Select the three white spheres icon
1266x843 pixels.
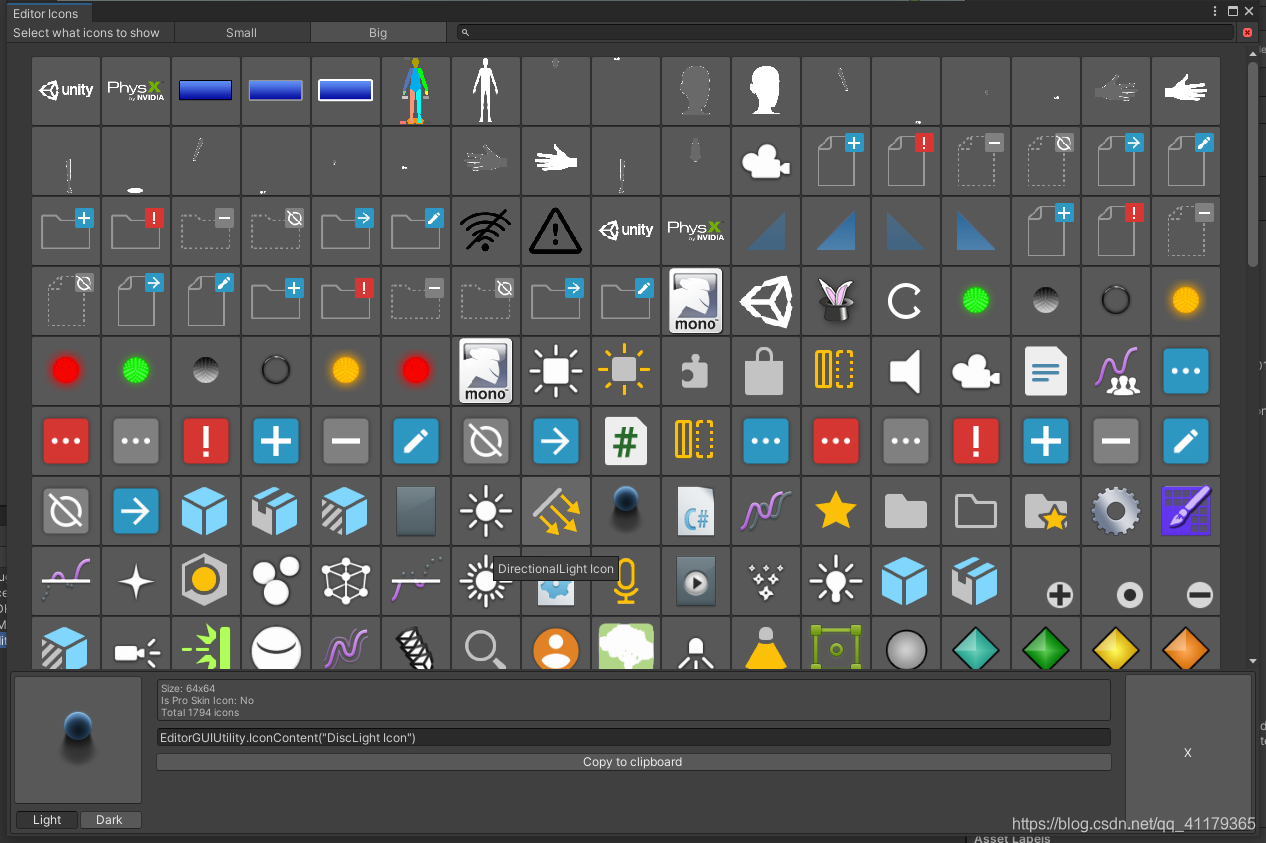point(275,581)
